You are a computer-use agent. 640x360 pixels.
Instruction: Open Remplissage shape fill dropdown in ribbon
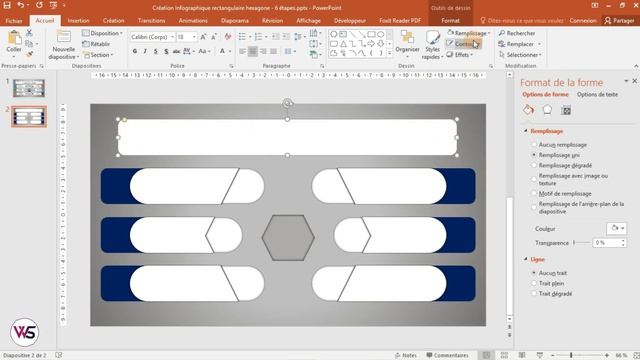pos(469,33)
